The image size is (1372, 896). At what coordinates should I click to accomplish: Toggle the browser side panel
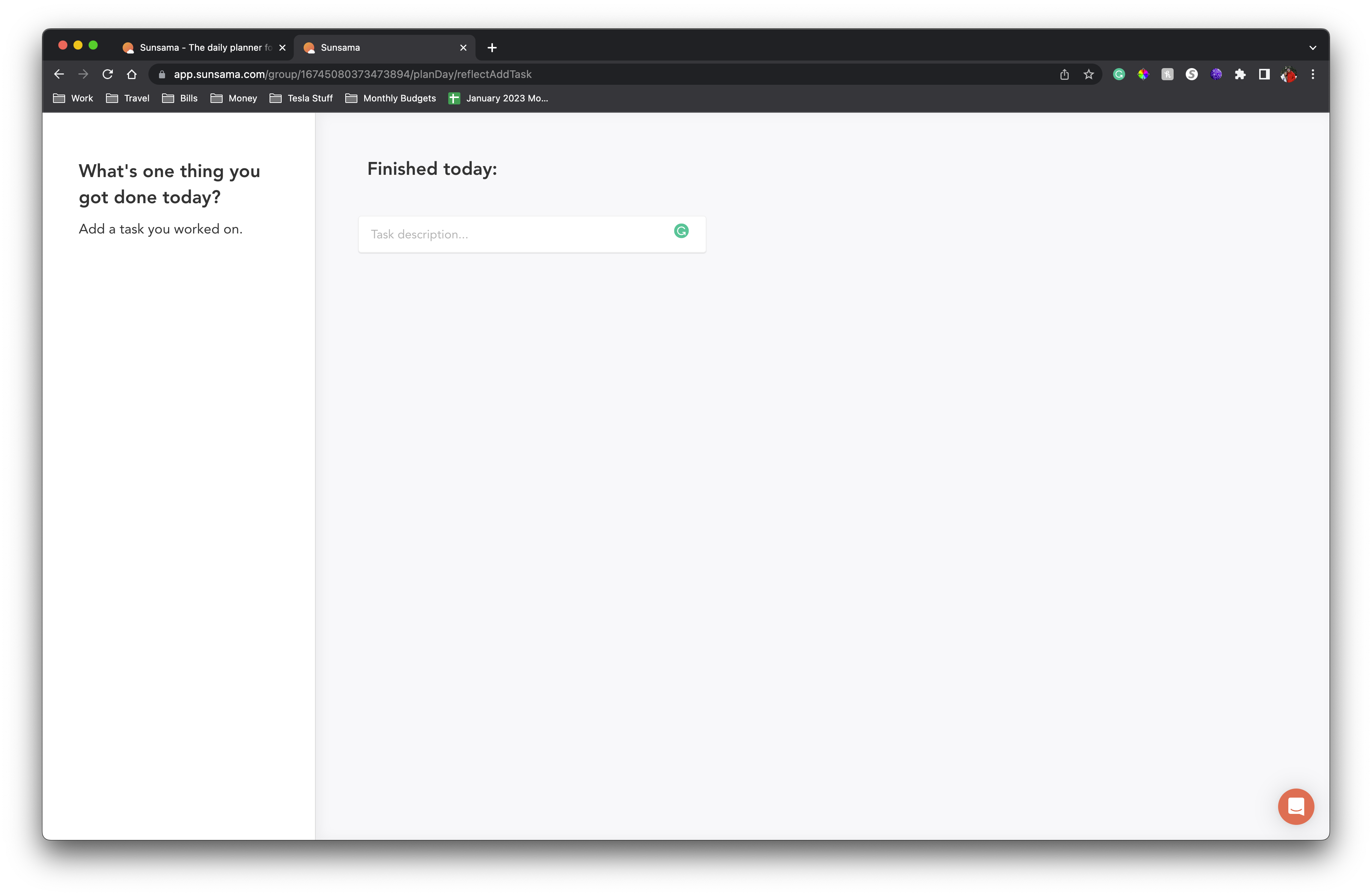pos(1264,74)
